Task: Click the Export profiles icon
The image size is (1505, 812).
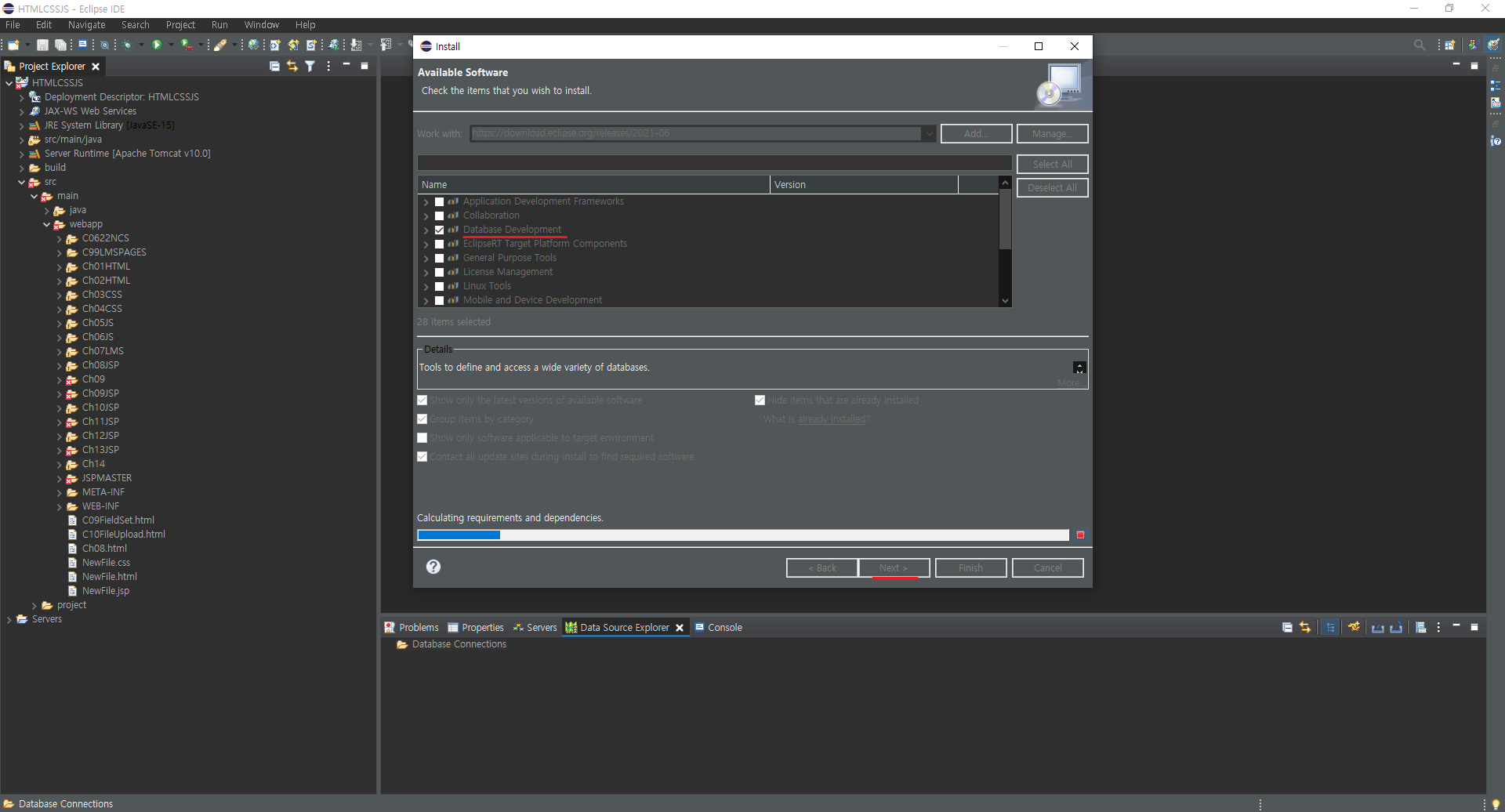Action: (x=1396, y=628)
